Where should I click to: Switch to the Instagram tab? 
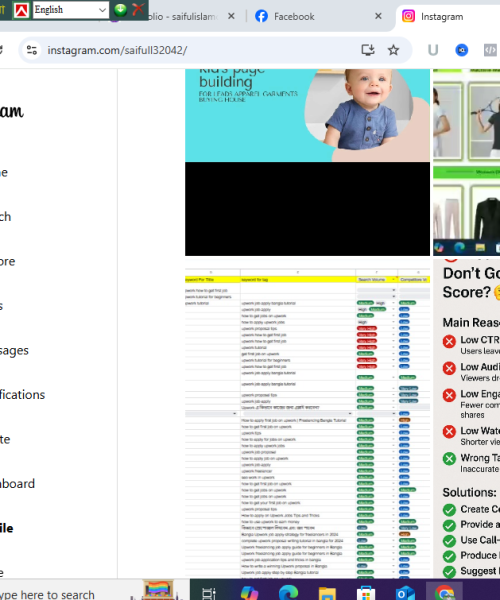coord(442,17)
